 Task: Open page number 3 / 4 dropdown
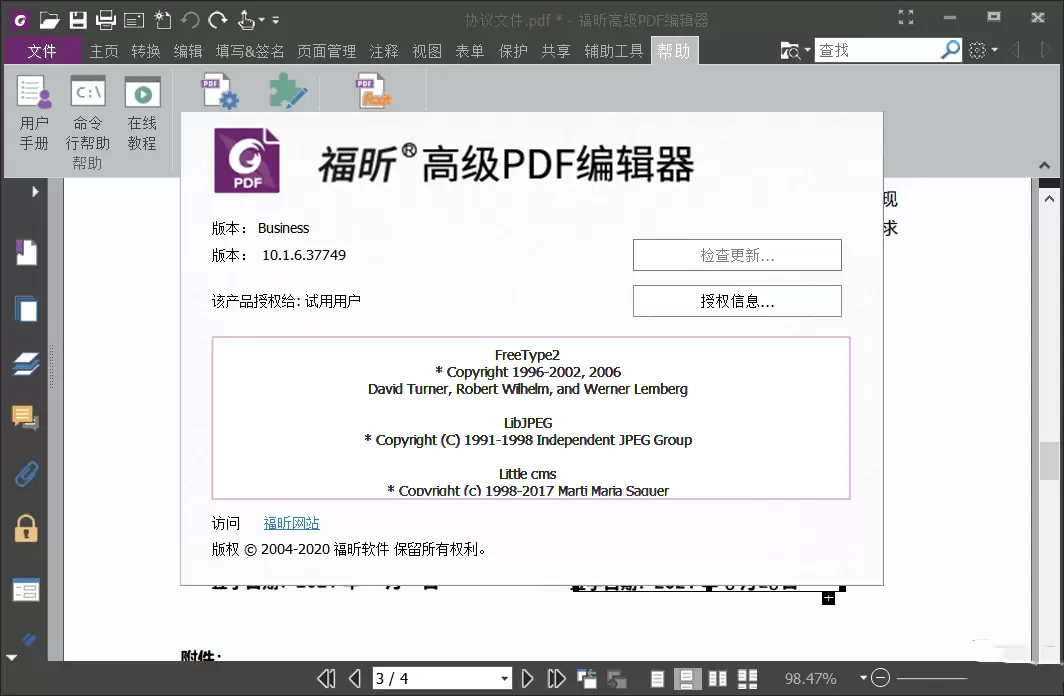coord(504,678)
